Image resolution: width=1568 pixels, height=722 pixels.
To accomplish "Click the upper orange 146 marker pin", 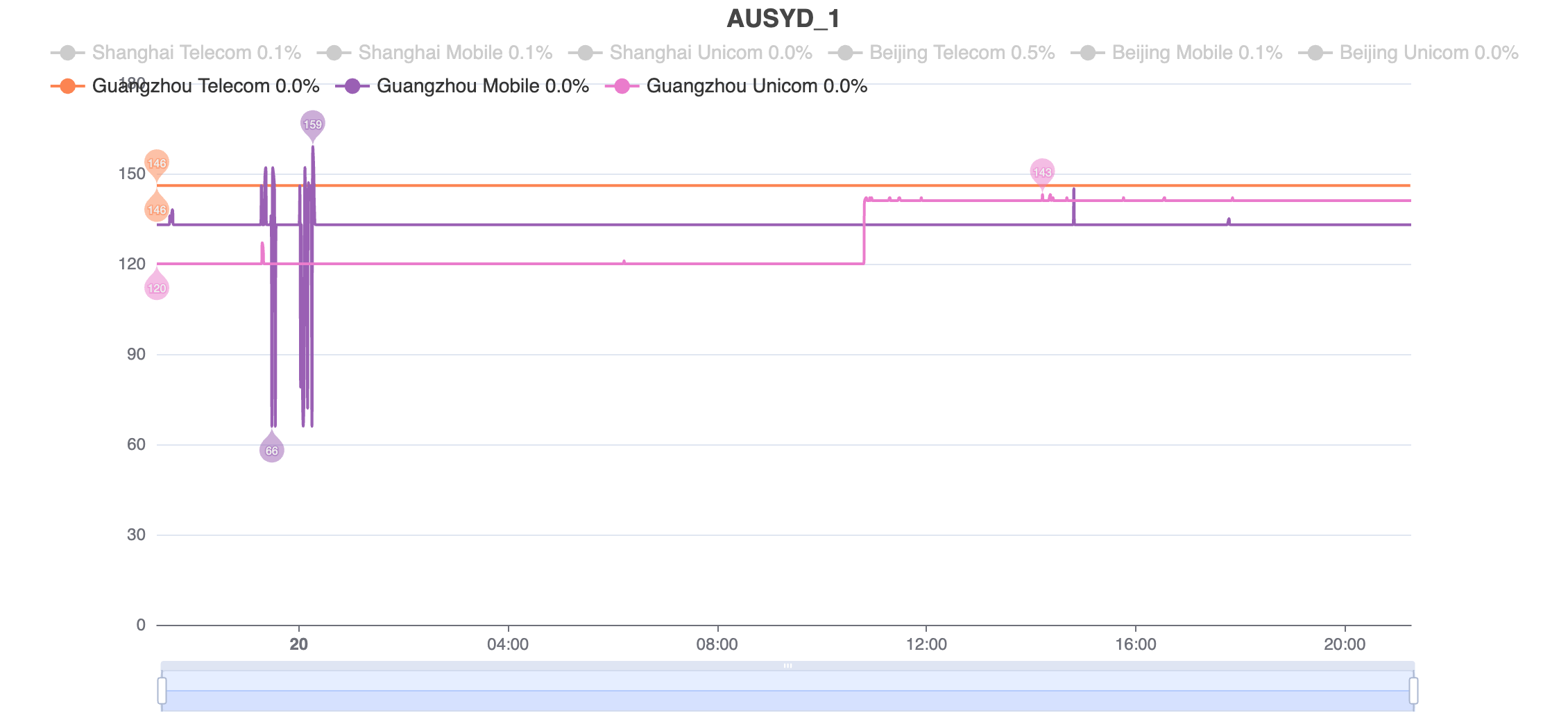I will coord(157,164).
